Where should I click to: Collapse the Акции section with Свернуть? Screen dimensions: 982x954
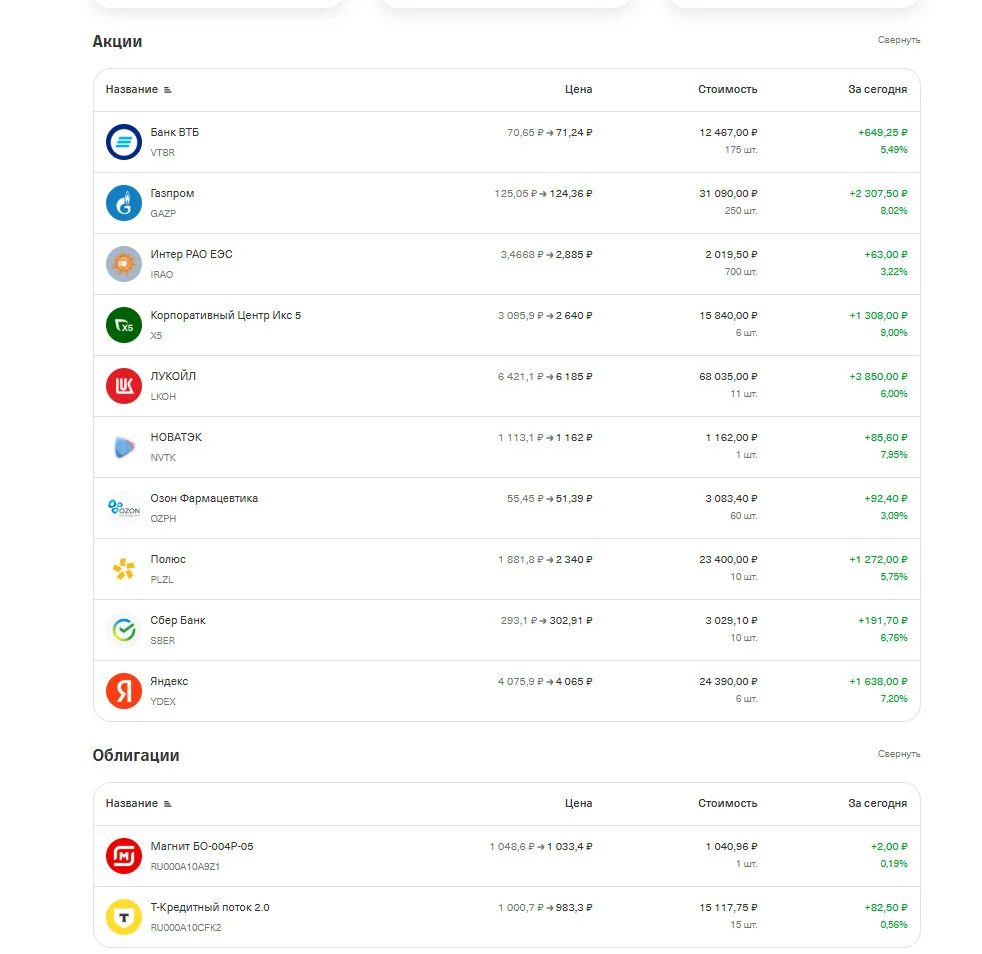coord(899,40)
